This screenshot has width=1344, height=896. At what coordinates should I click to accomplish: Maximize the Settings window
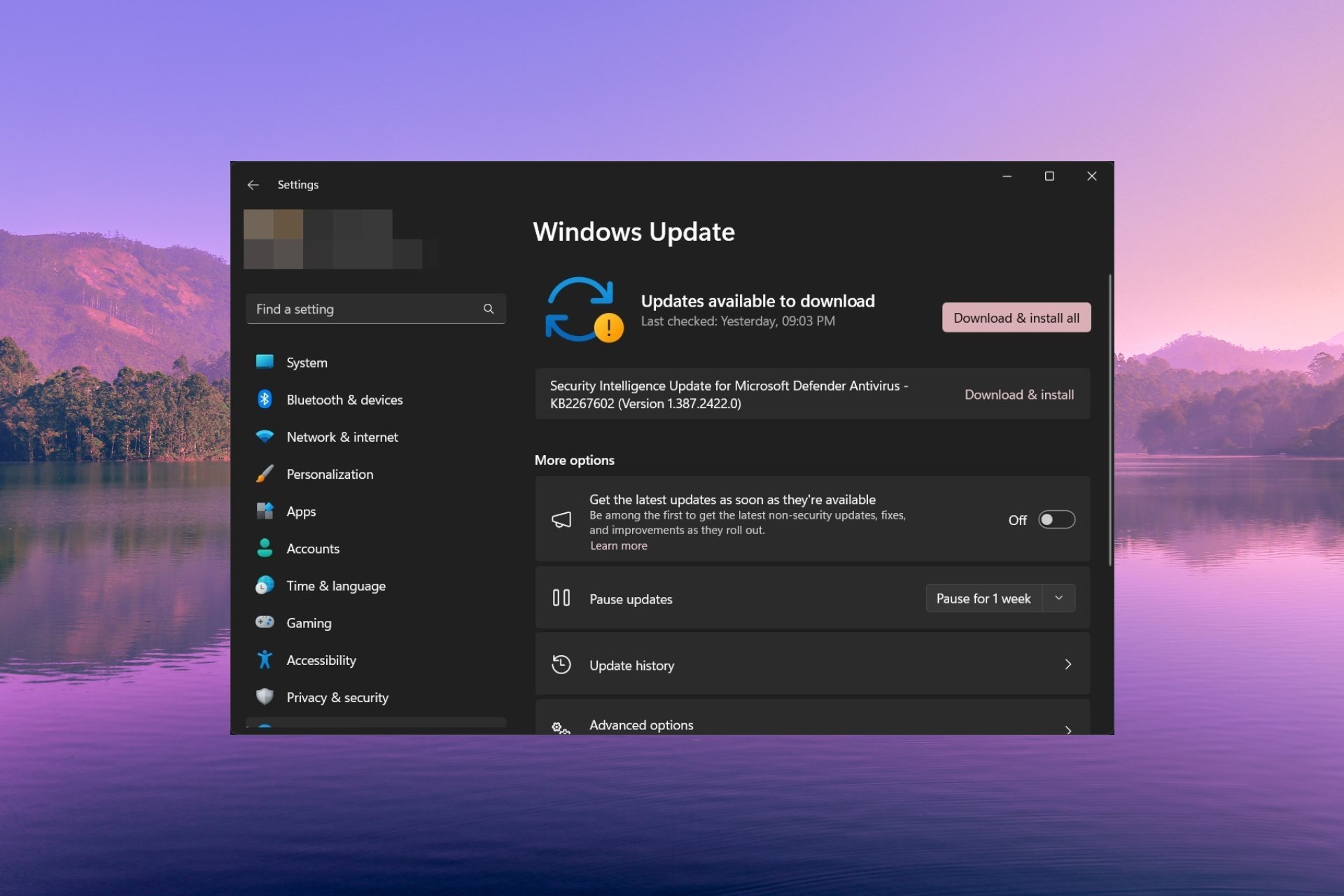pyautogui.click(x=1049, y=176)
